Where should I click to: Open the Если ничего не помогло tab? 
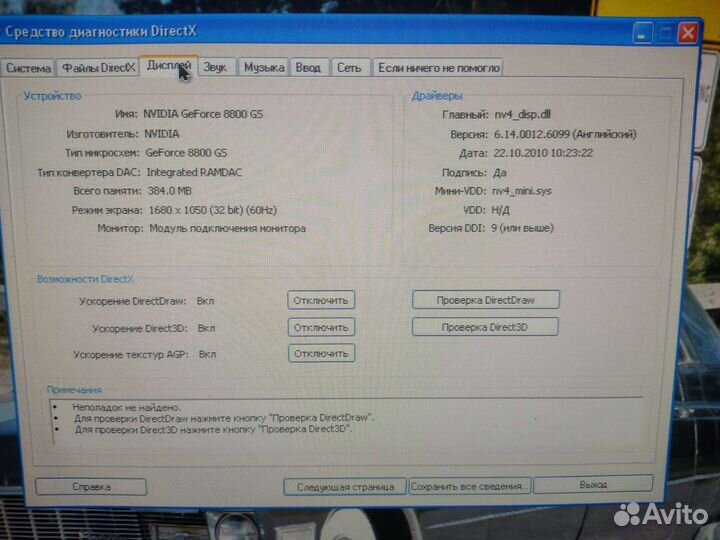pos(438,68)
